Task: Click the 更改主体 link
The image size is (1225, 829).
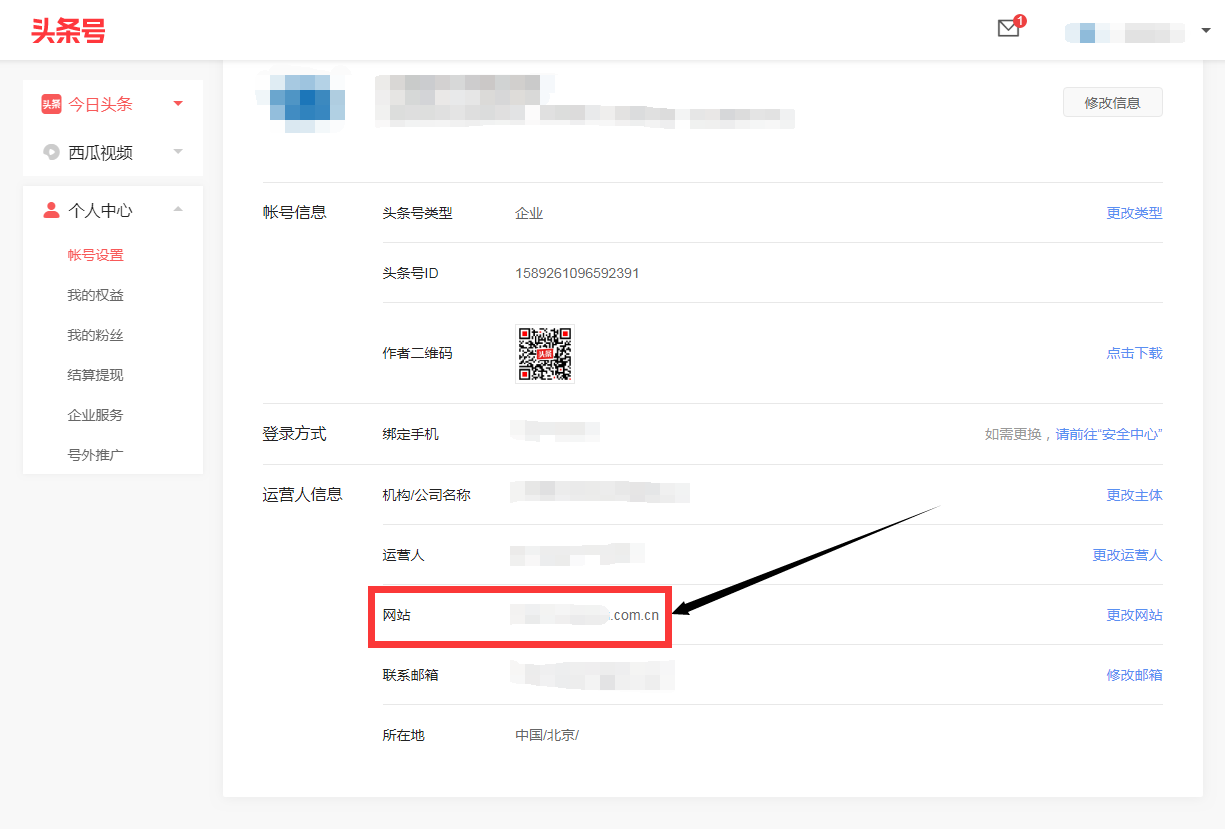Action: tap(1134, 495)
